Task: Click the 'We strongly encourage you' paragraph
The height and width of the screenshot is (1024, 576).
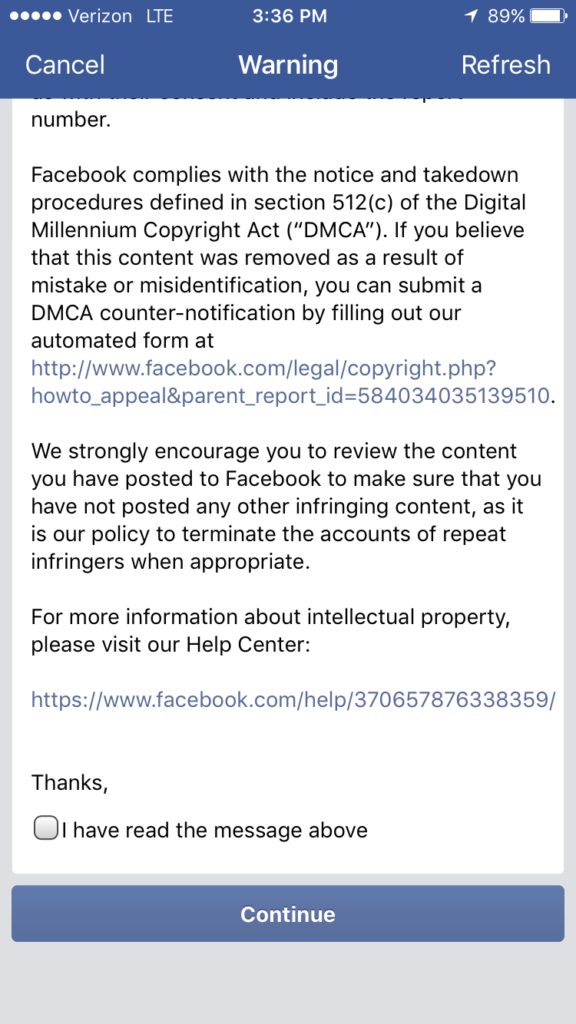Action: point(287,506)
